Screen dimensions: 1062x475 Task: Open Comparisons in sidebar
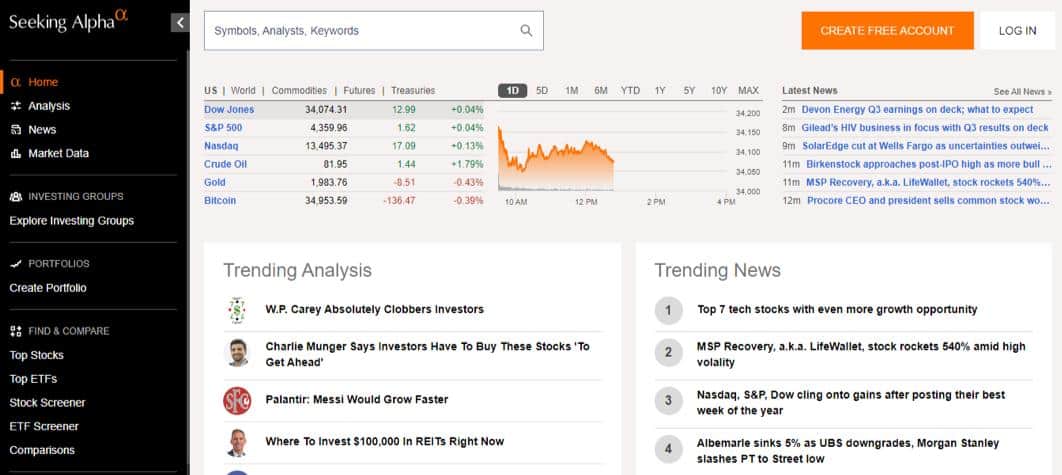(x=42, y=450)
